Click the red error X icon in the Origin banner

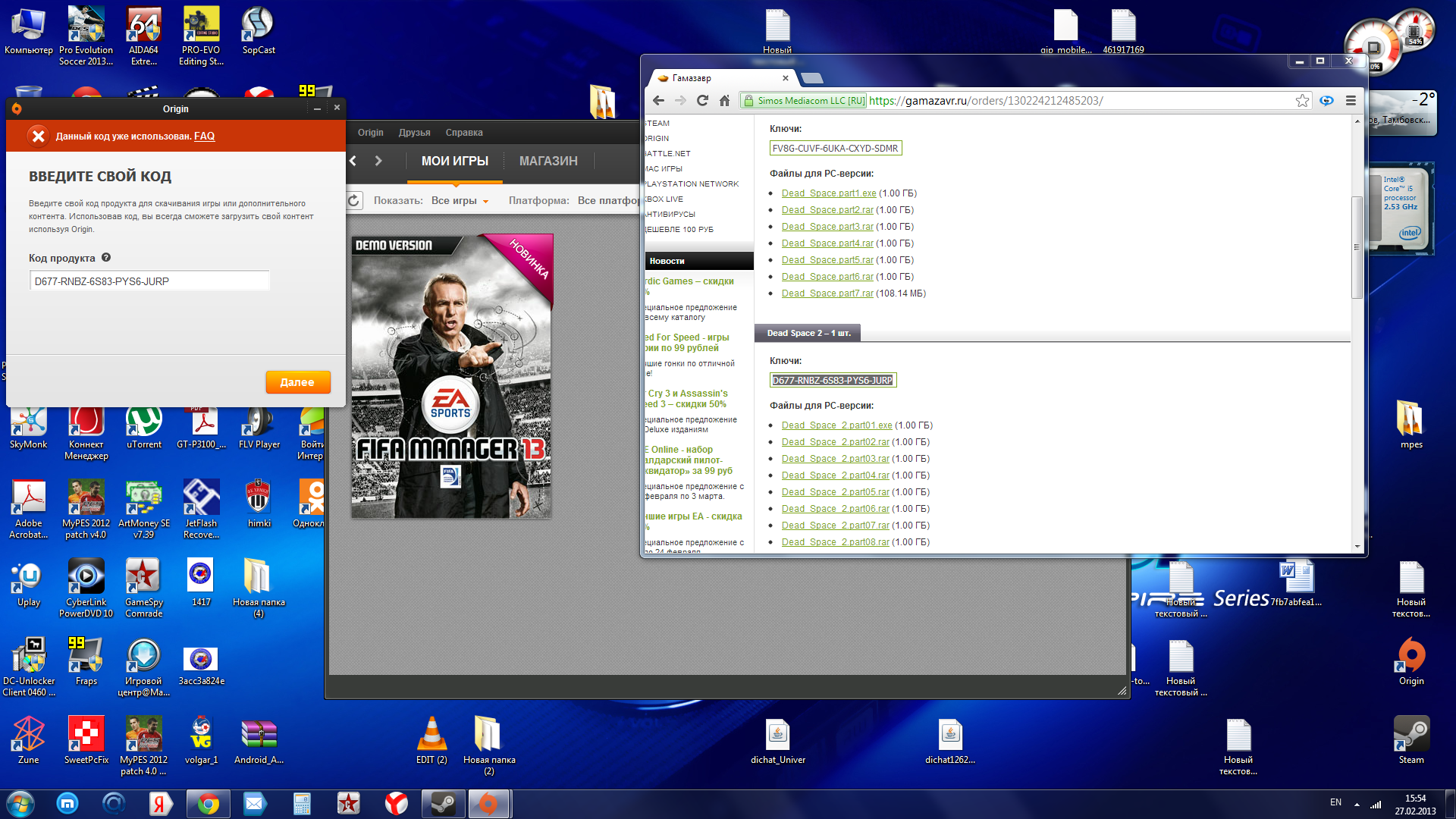pyautogui.click(x=38, y=136)
